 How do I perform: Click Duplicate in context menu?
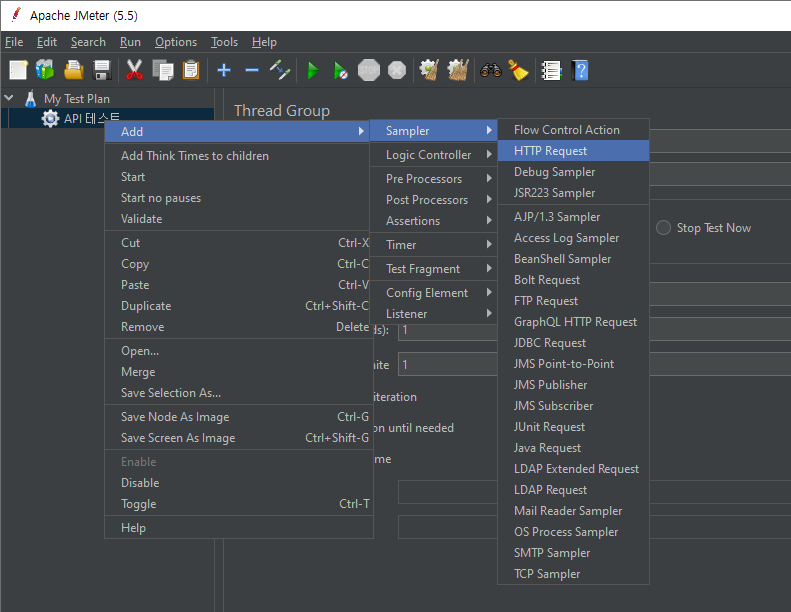[x=237, y=306]
